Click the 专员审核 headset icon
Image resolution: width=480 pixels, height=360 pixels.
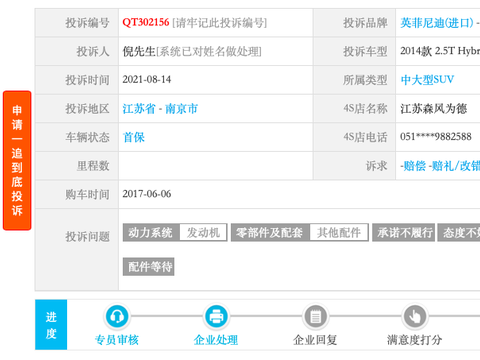117,316
